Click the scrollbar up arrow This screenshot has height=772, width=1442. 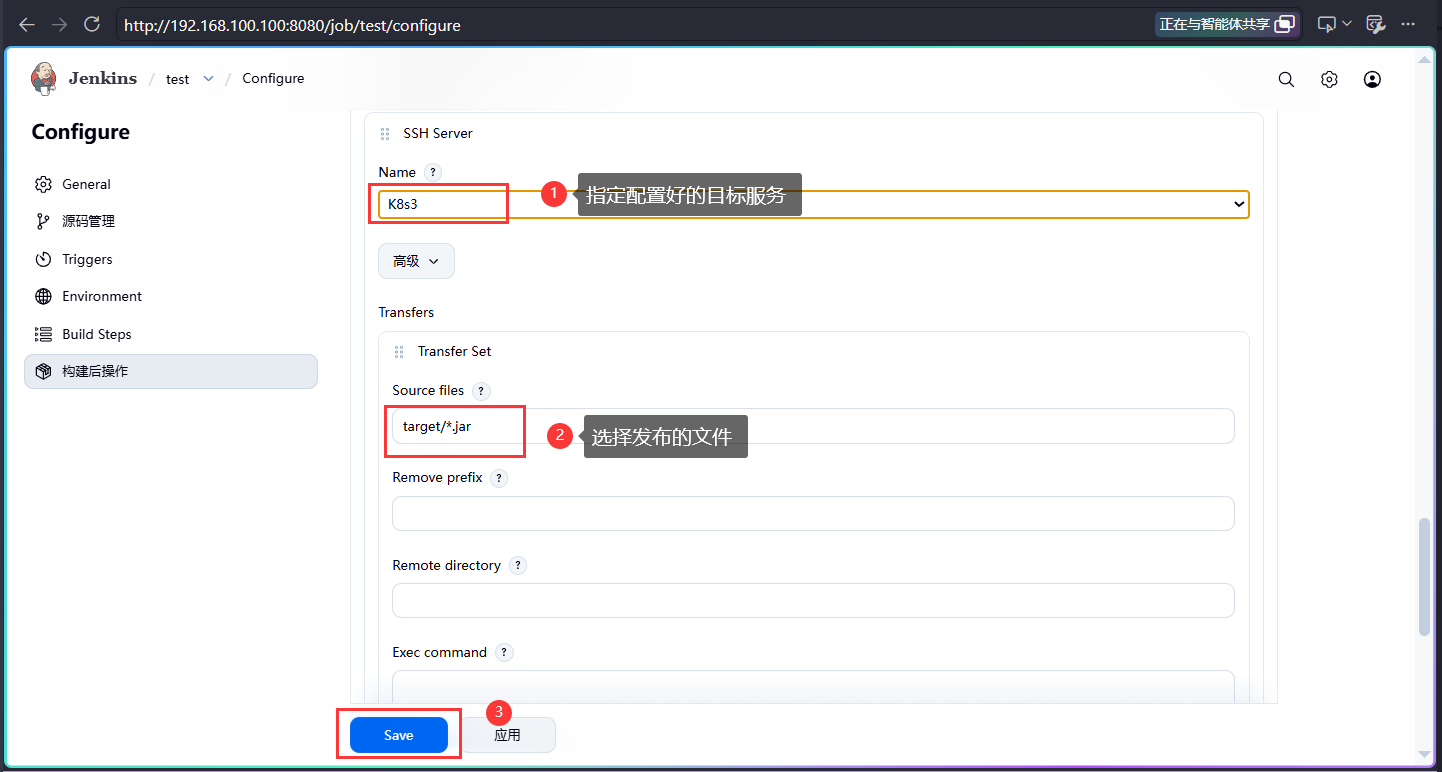click(x=1425, y=59)
